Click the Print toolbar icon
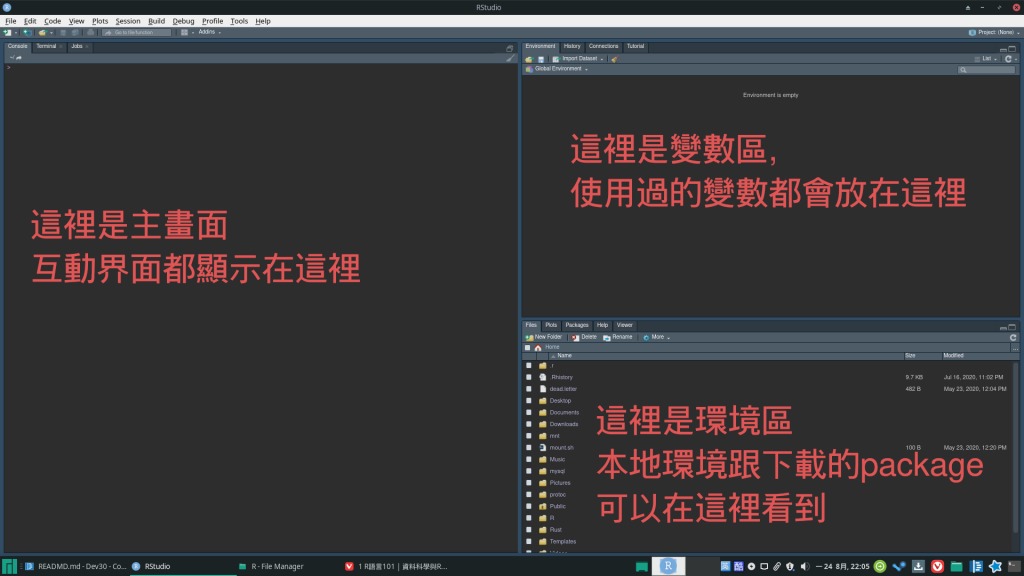This screenshot has width=1024, height=576. [90, 32]
